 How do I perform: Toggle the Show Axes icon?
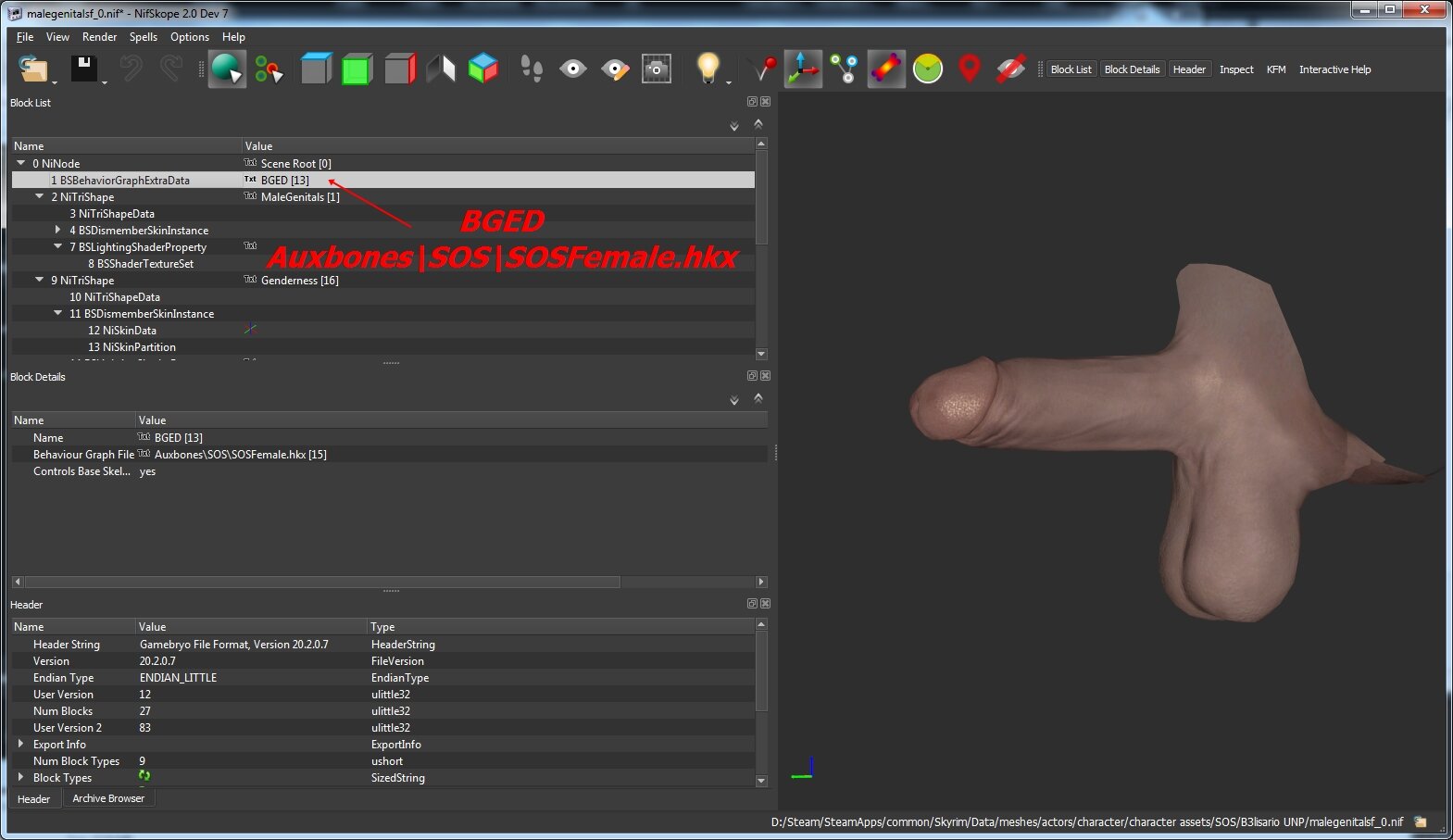point(803,69)
